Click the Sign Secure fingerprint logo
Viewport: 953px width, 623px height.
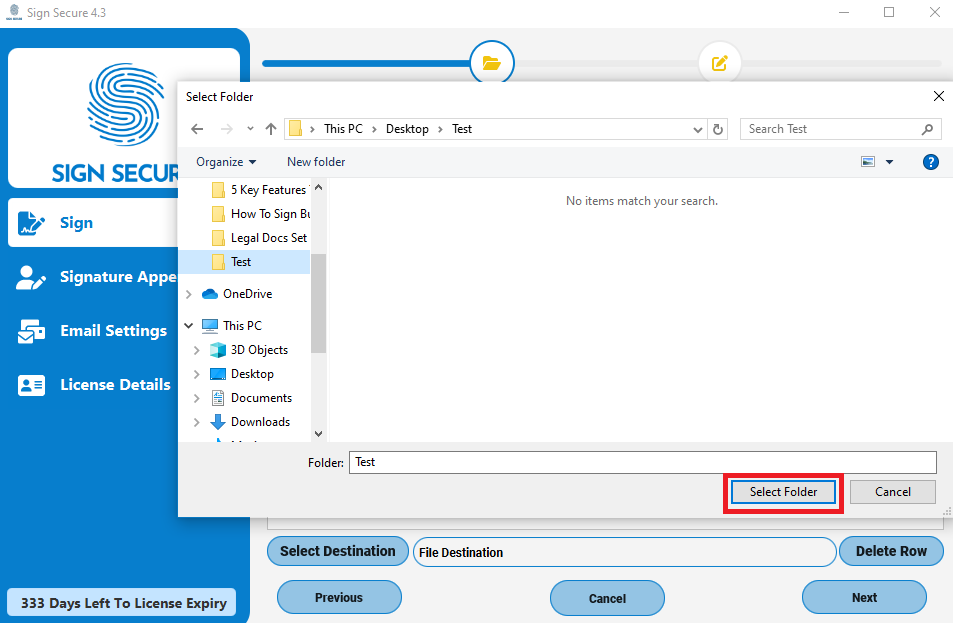[125, 105]
